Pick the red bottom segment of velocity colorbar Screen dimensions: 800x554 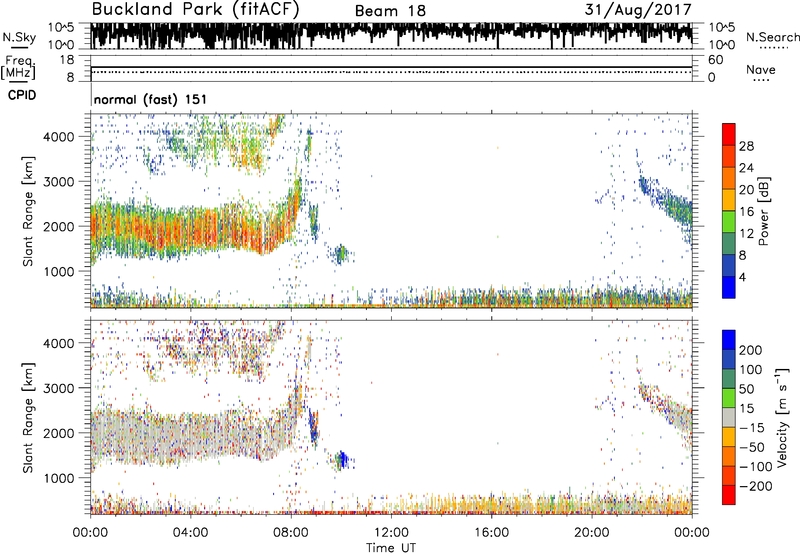[x=729, y=495]
